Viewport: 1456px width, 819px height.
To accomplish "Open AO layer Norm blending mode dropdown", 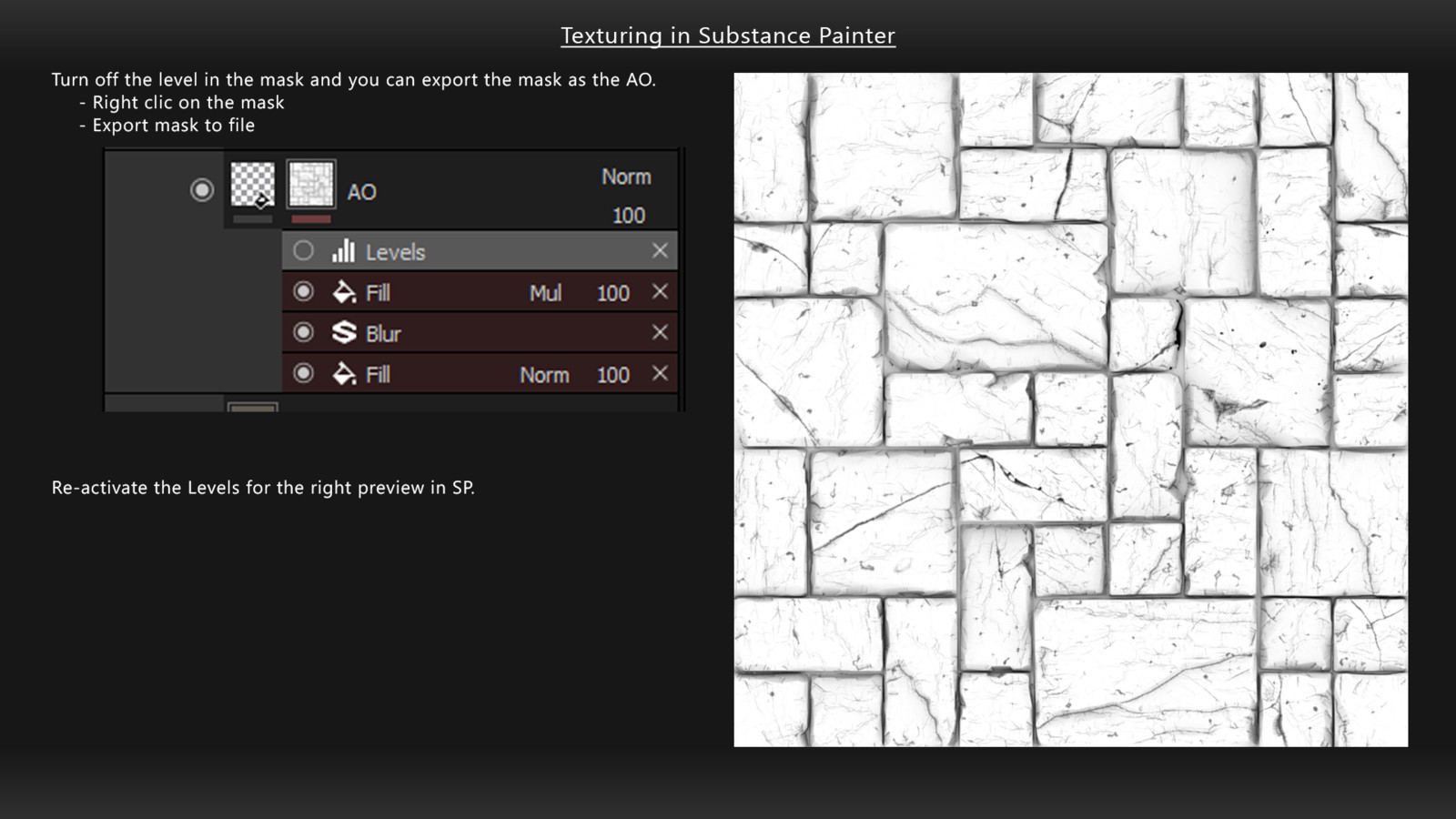I will coord(626,177).
